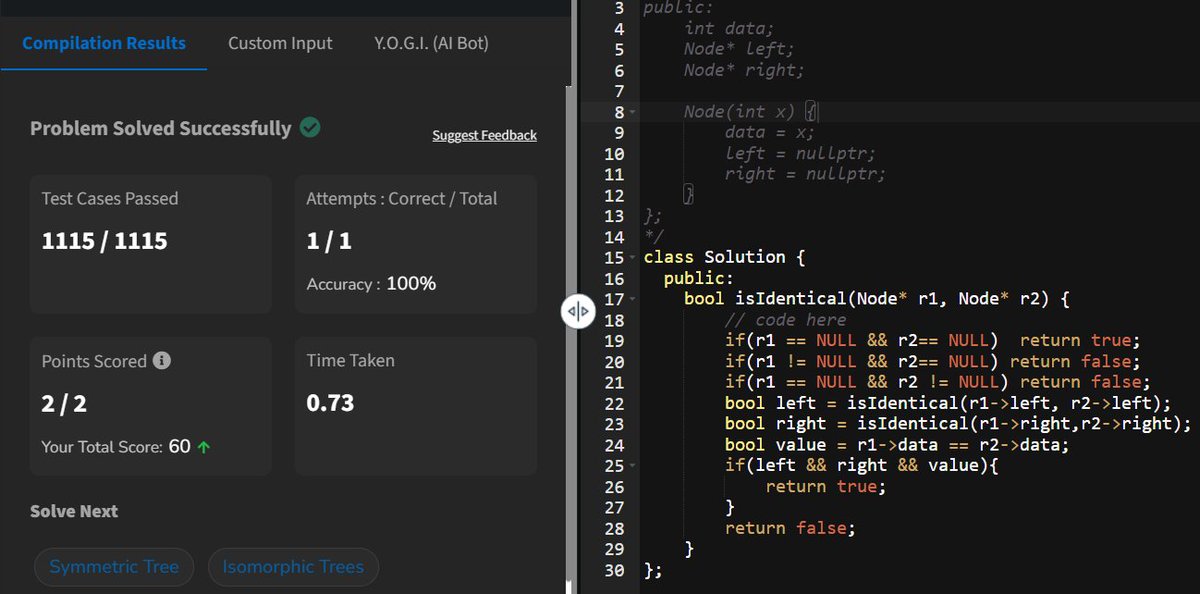Click the panel splitter handle icon
1200x594 pixels.
(578, 311)
